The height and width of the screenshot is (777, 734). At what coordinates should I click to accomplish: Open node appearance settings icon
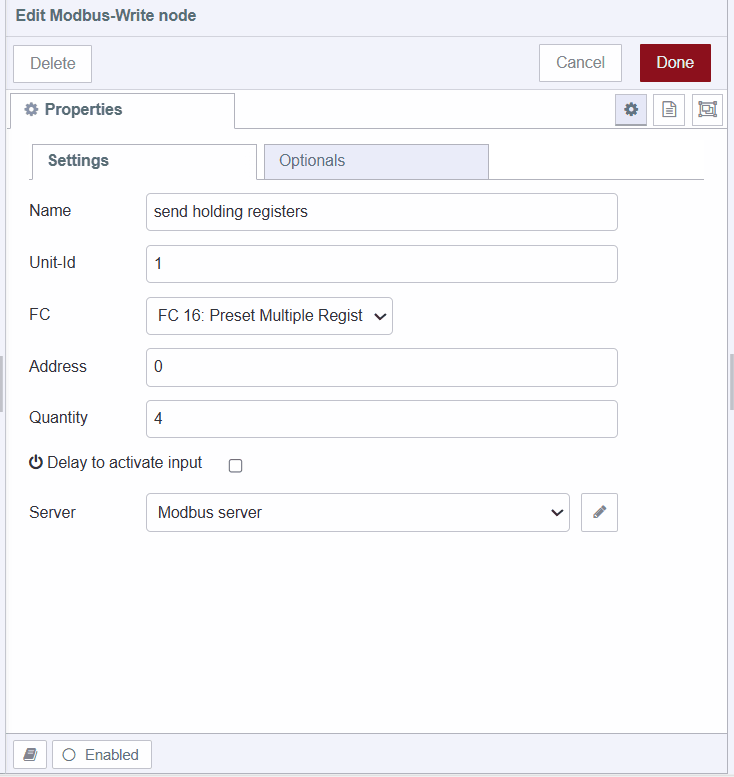(x=707, y=110)
